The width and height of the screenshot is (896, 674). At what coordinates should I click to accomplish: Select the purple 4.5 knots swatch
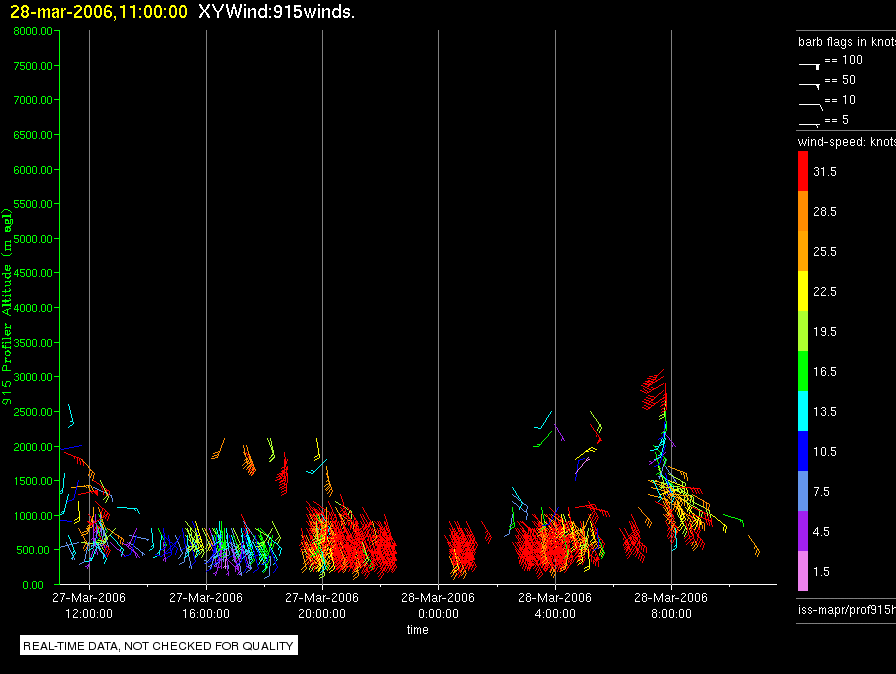pos(803,531)
